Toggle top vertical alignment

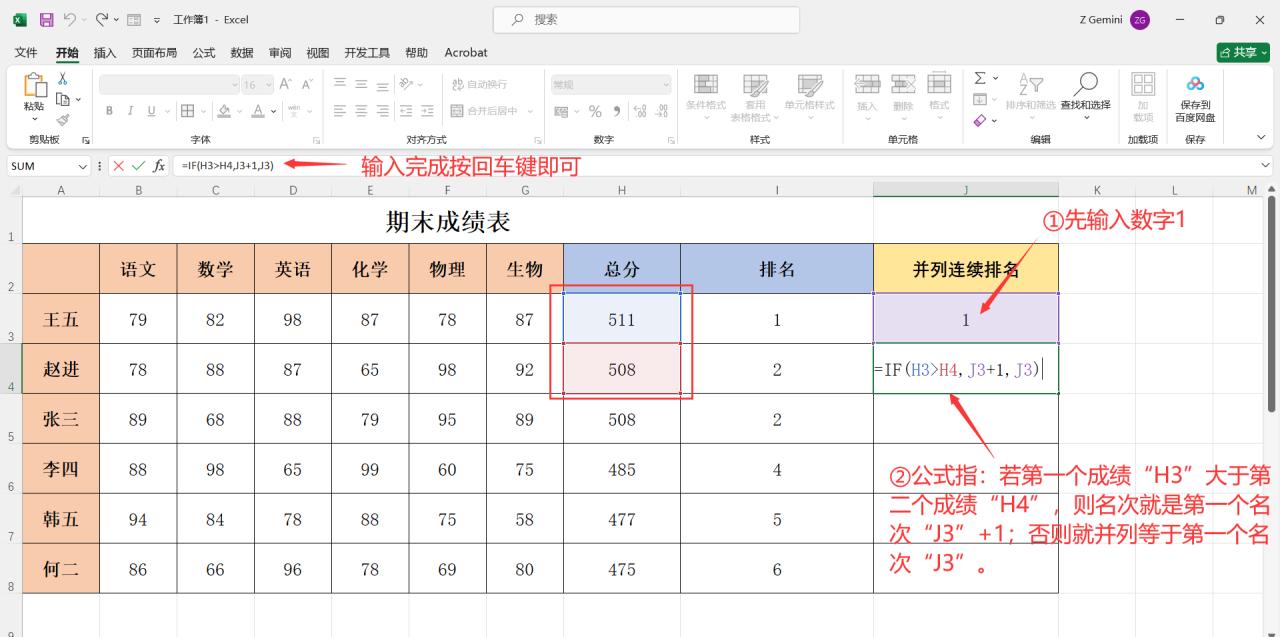[339, 84]
